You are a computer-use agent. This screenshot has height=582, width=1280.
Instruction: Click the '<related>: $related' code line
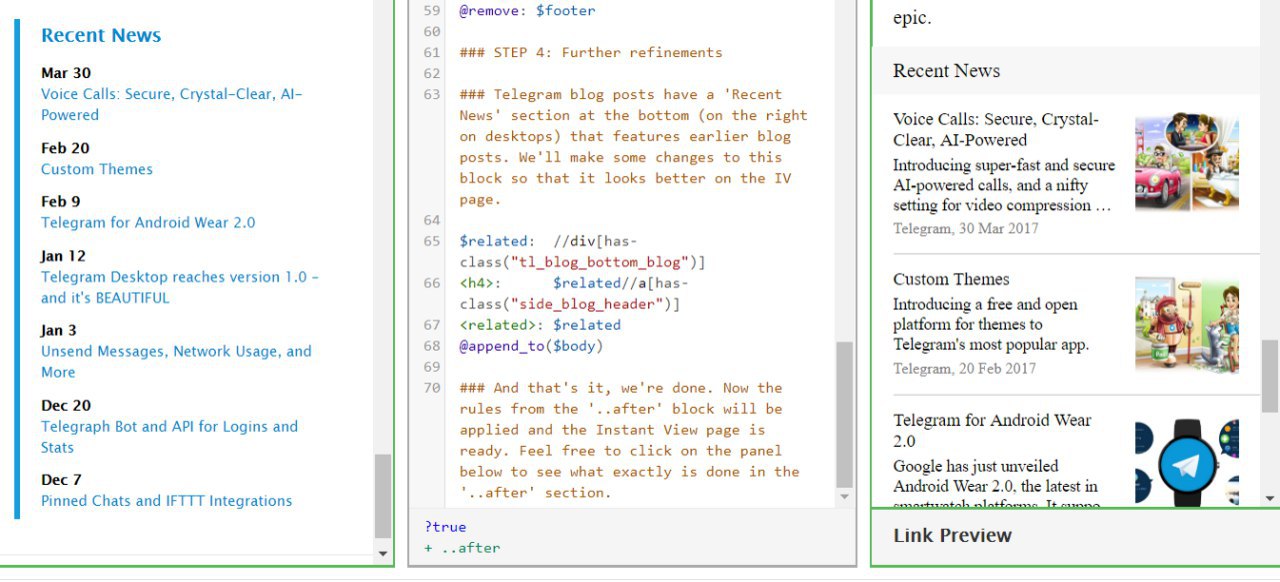point(540,325)
